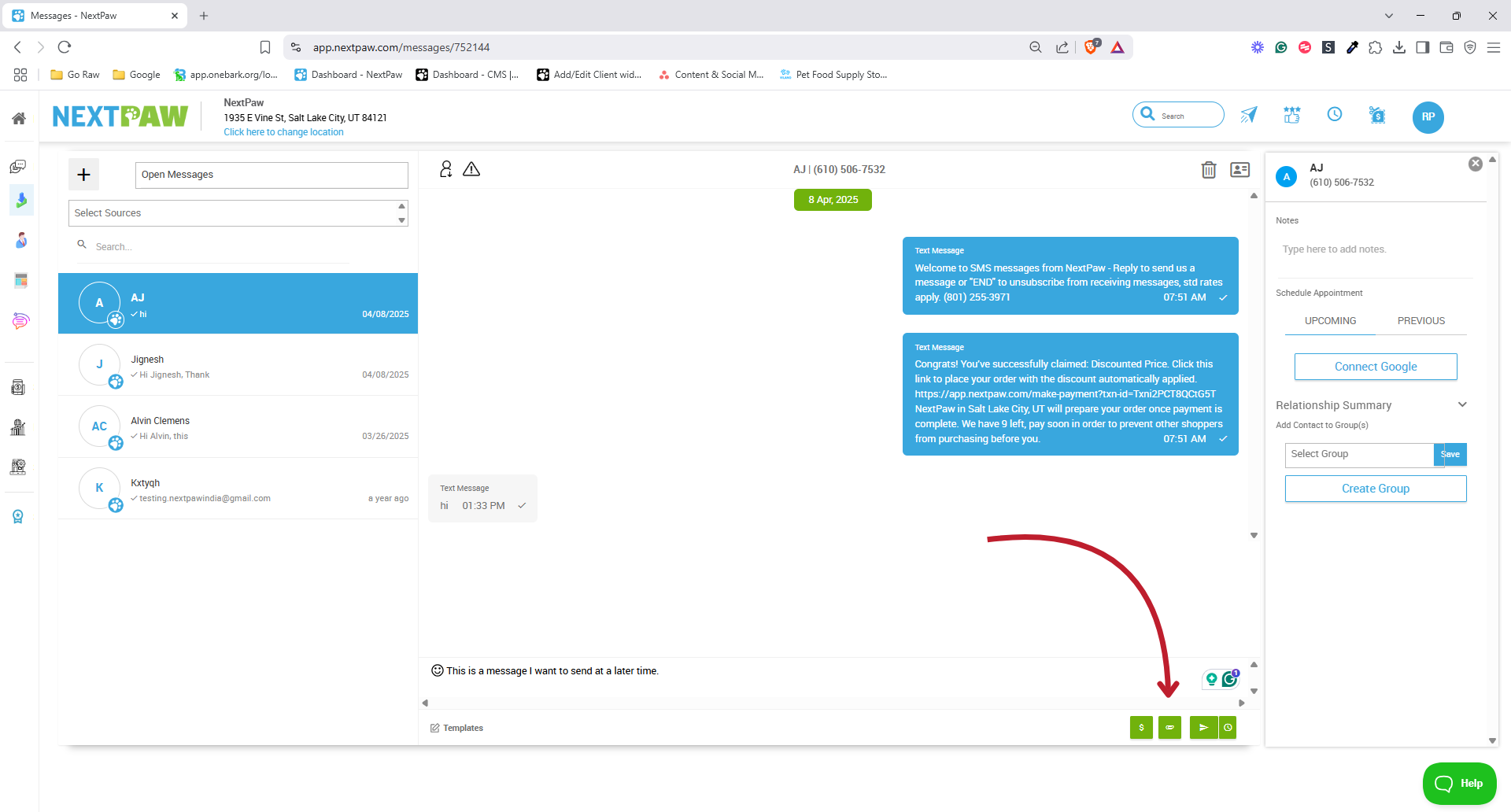Click the 'hi' received text message
The image size is (1511, 812).
coord(482,498)
